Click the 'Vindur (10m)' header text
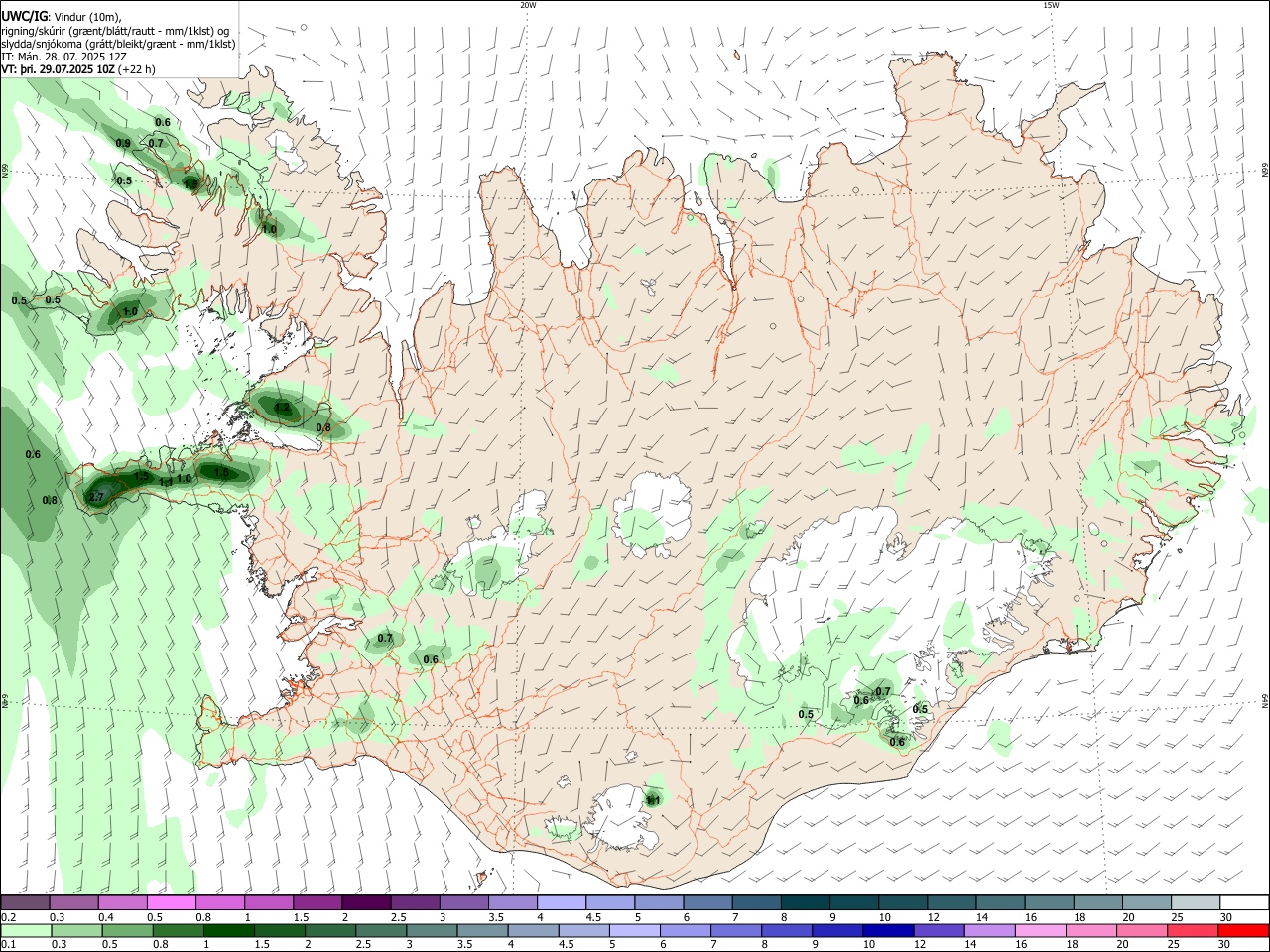The height and width of the screenshot is (952, 1270). coord(86,17)
